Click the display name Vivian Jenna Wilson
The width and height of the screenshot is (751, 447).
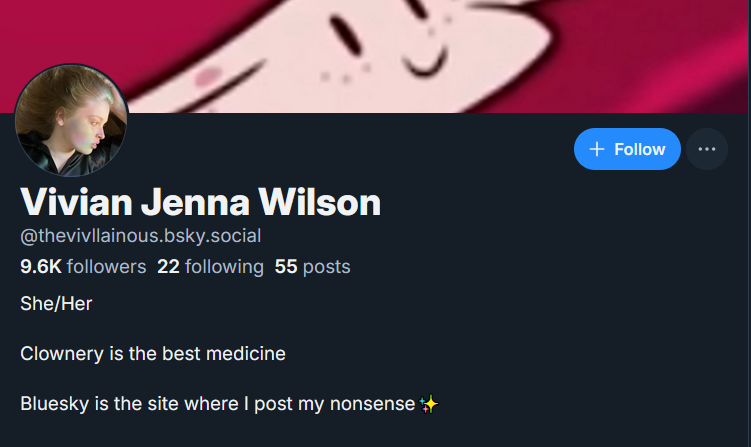click(201, 202)
